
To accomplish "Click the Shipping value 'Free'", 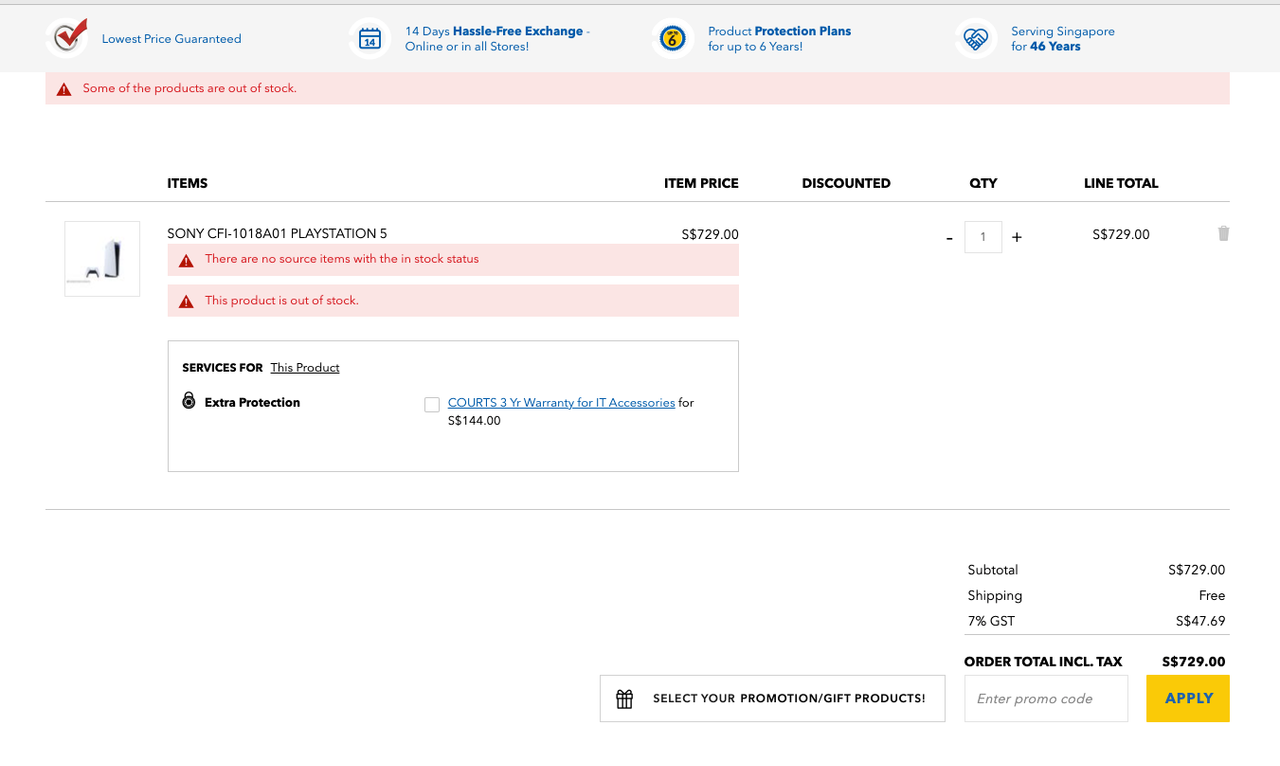I will 1212,596.
